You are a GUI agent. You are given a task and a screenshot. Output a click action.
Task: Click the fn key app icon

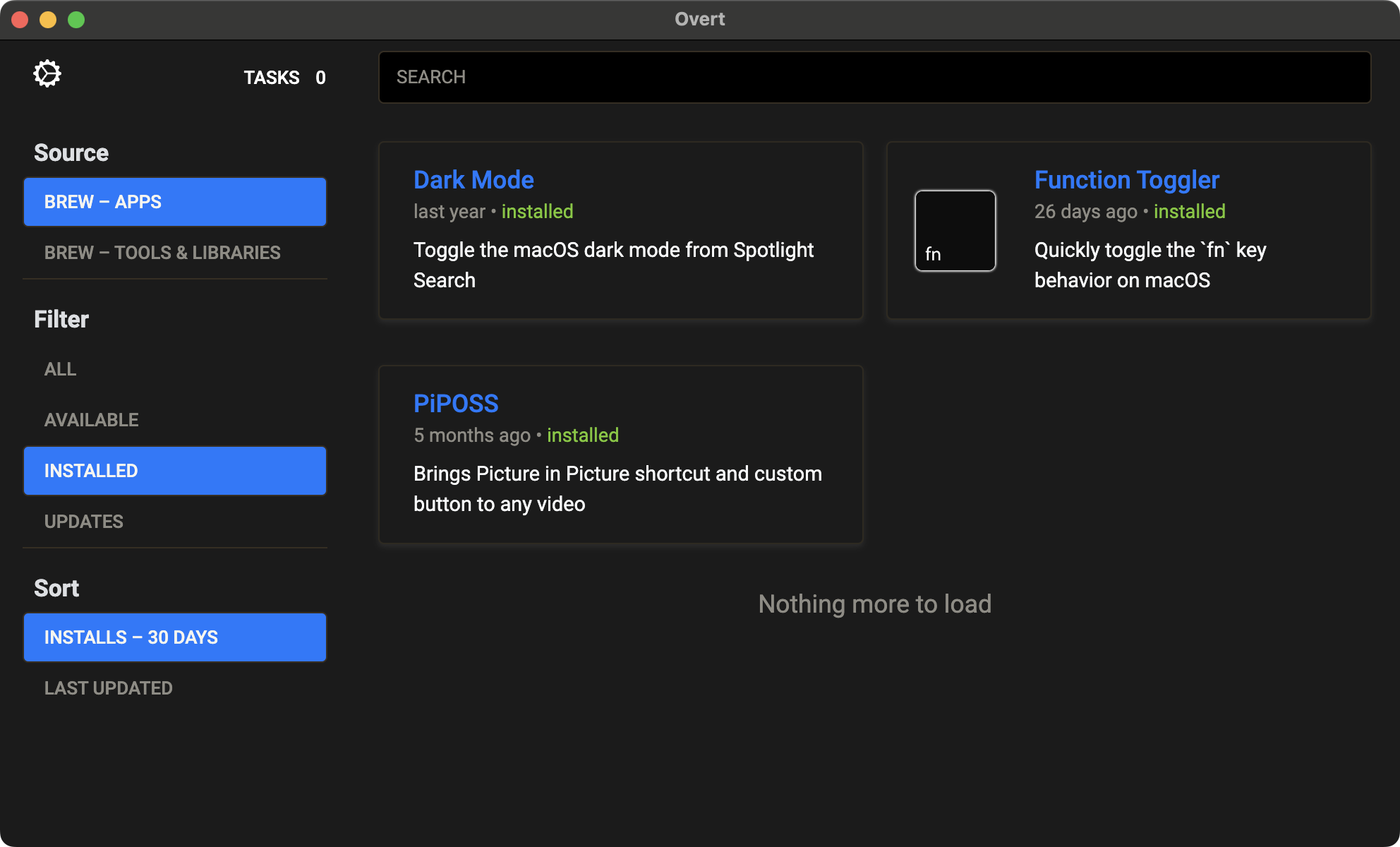[x=955, y=231]
